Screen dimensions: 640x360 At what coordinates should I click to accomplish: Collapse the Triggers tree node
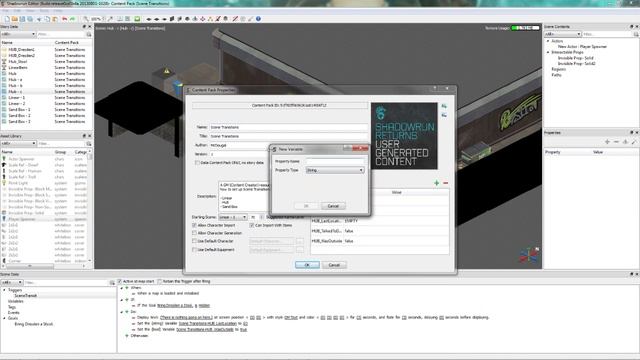click(4, 290)
